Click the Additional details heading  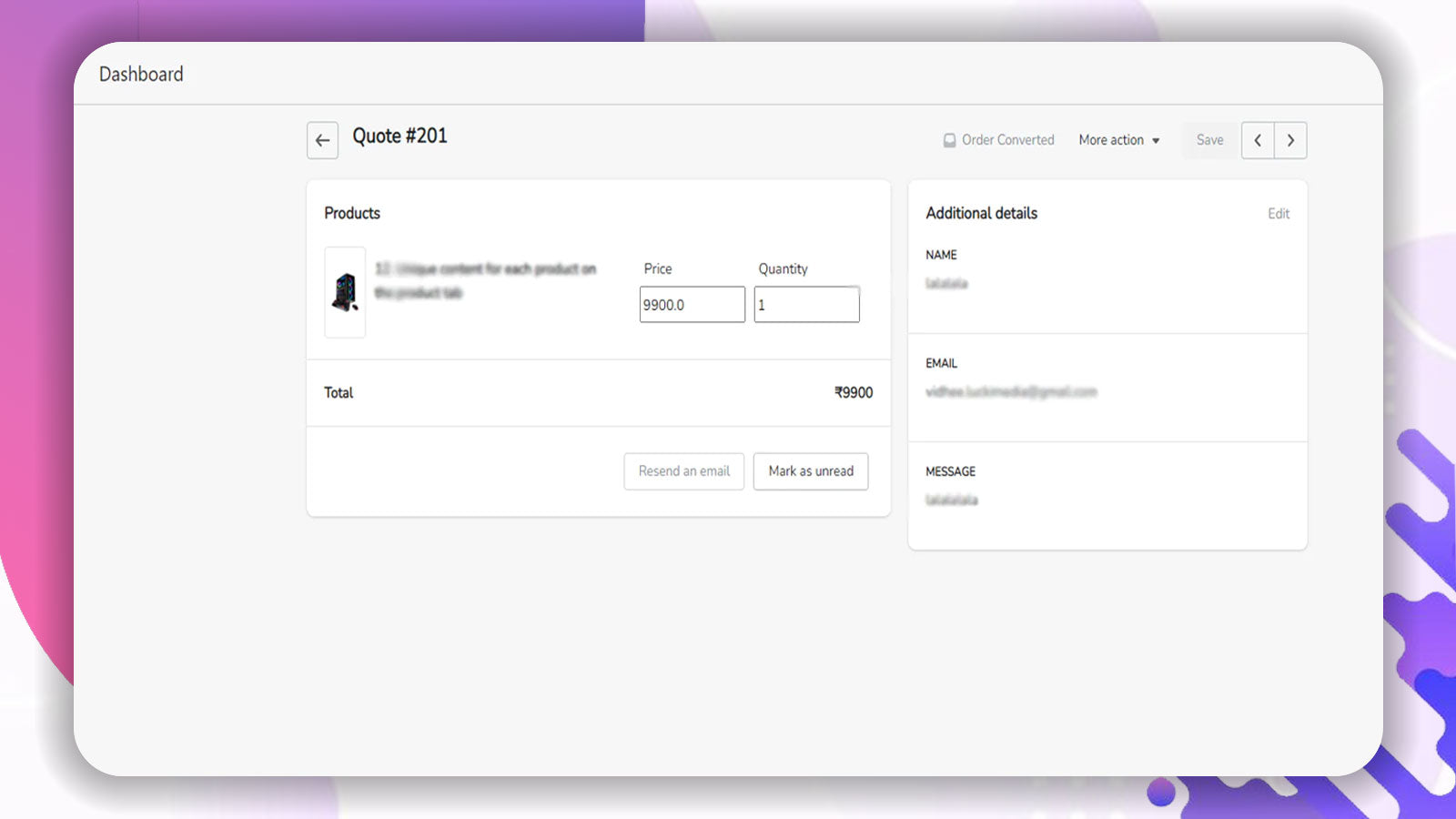[981, 214]
